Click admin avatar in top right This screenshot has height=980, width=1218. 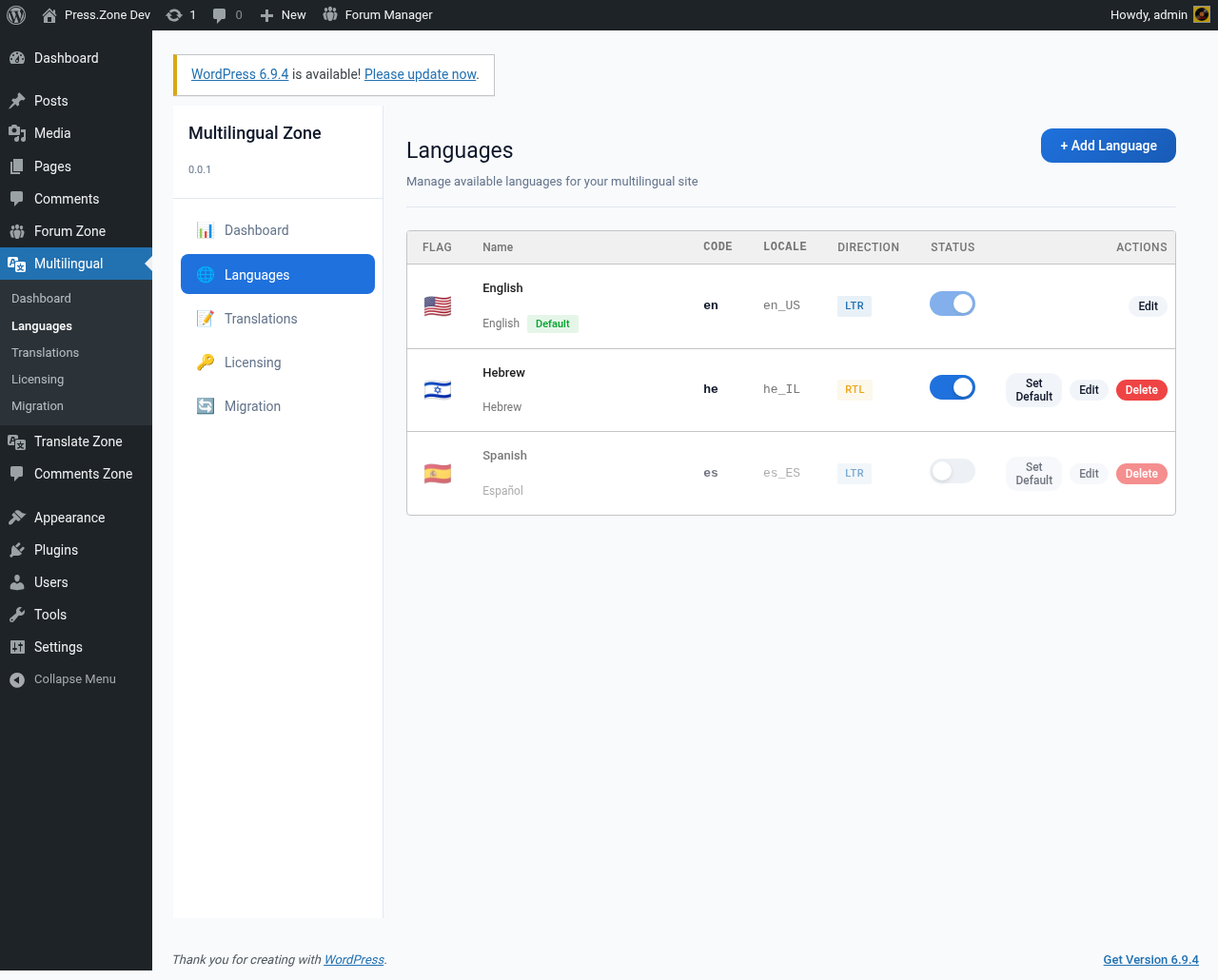(1202, 14)
